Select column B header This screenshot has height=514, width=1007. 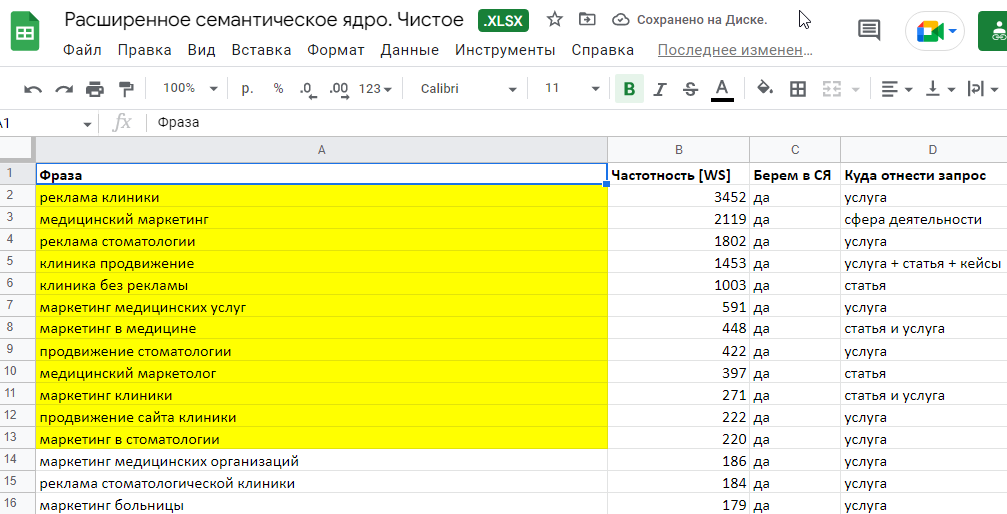coord(678,150)
